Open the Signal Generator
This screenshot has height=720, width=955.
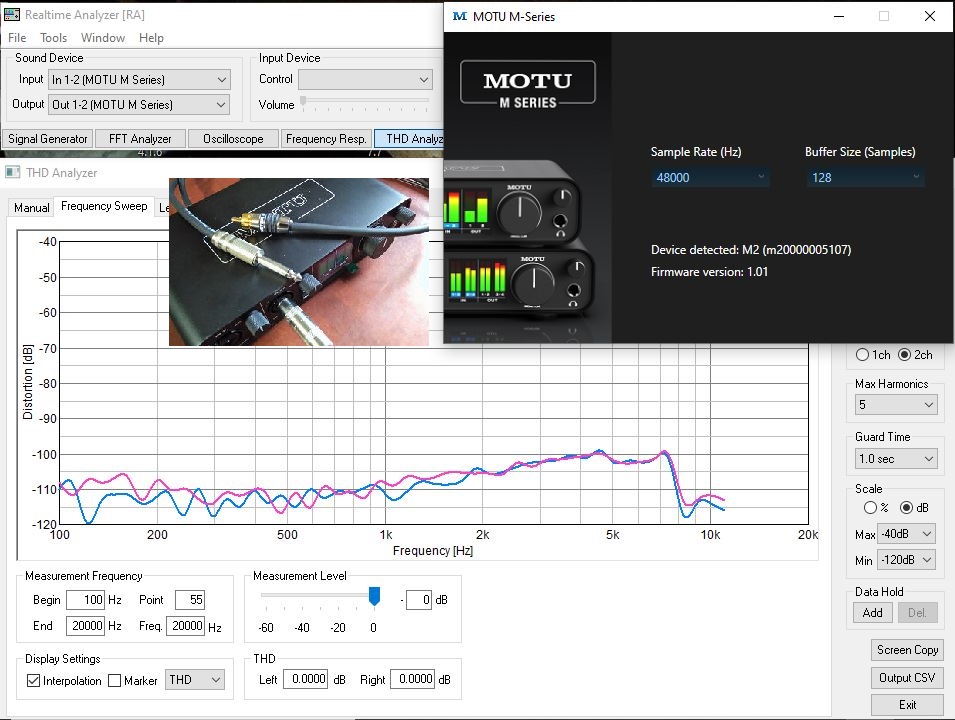[x=48, y=139]
